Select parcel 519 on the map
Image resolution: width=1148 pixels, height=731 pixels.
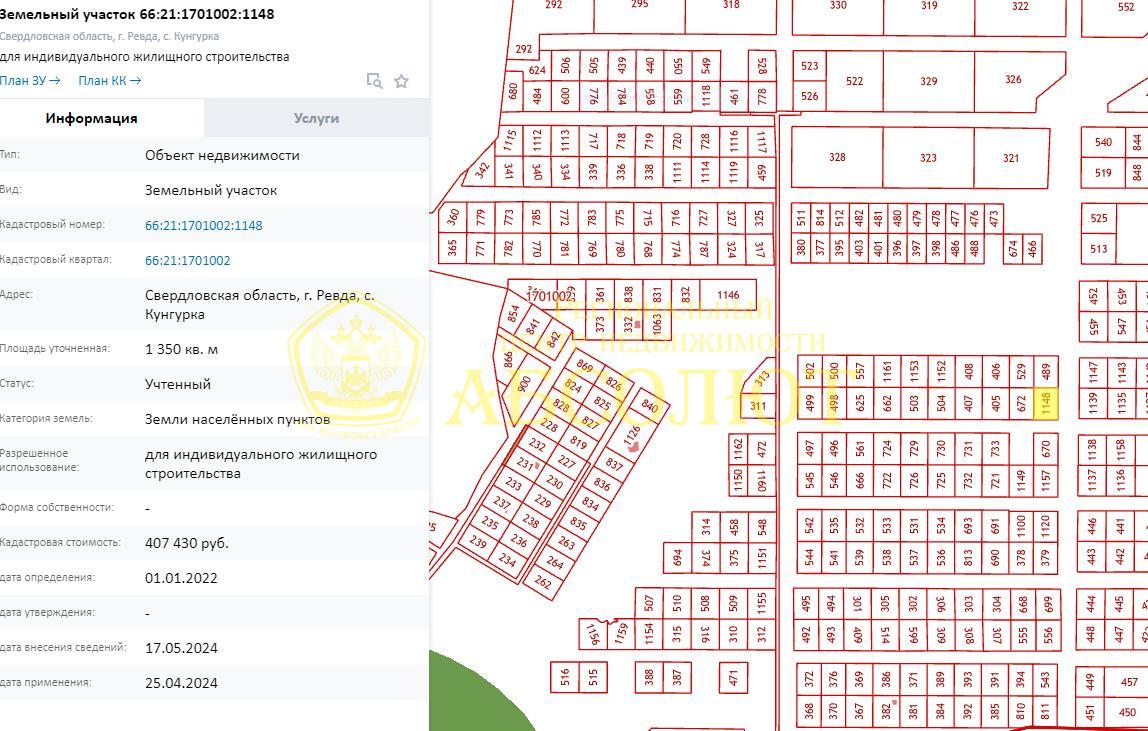pyautogui.click(x=1103, y=173)
